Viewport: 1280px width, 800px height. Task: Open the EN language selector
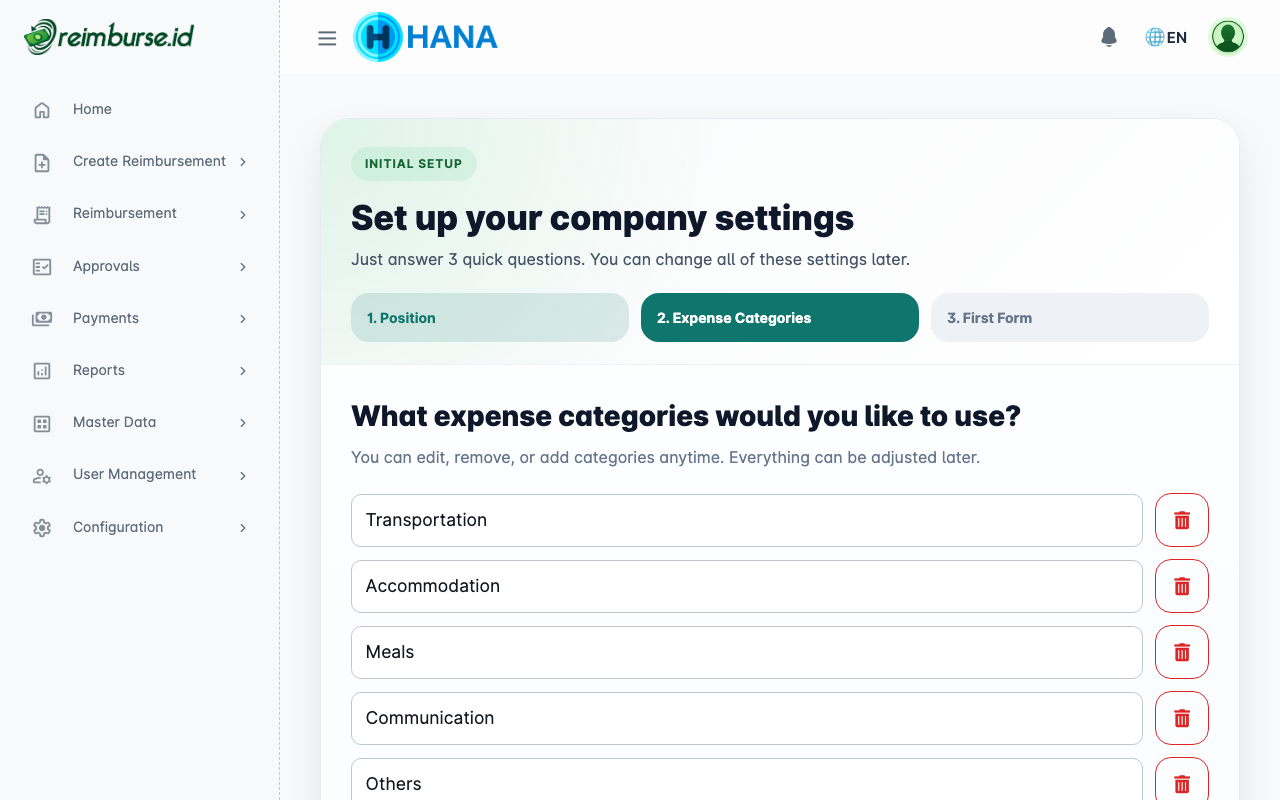[1165, 36]
